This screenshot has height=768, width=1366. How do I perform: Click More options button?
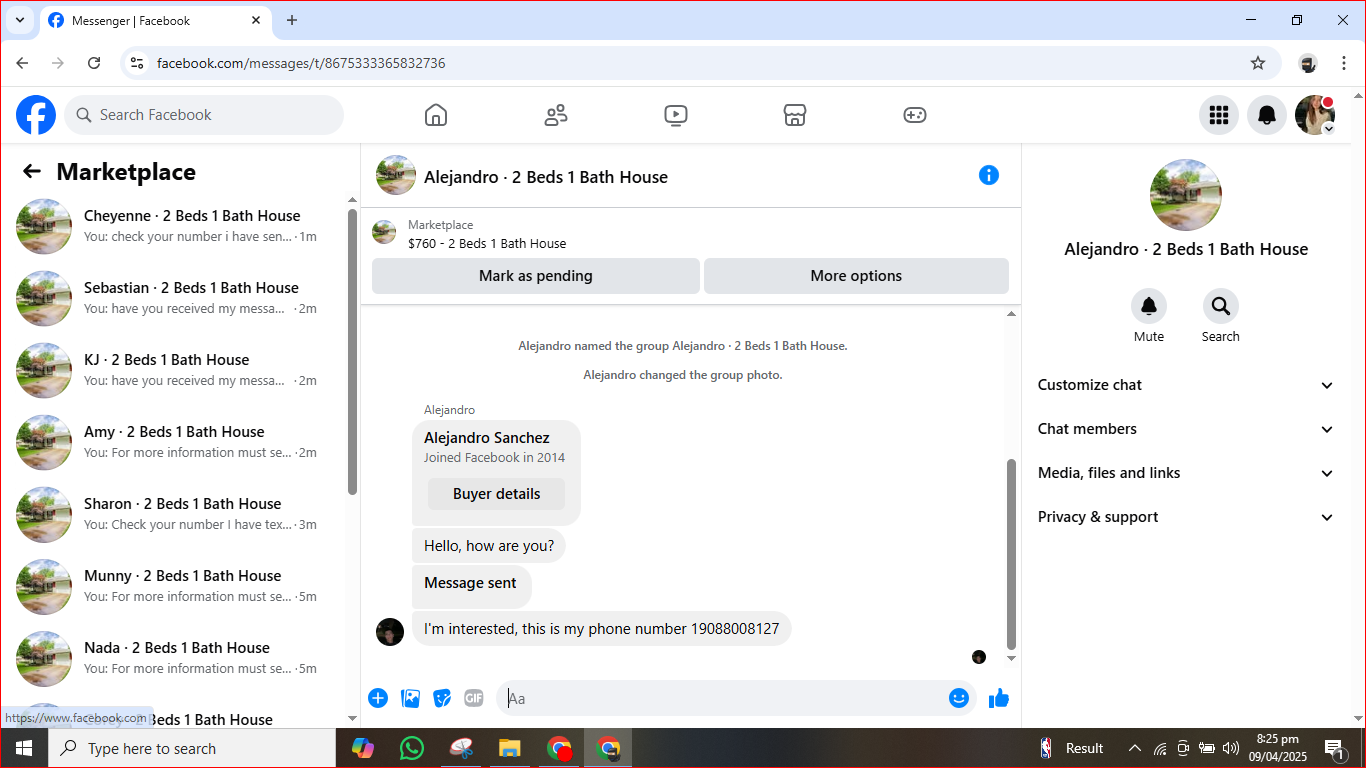coord(856,276)
